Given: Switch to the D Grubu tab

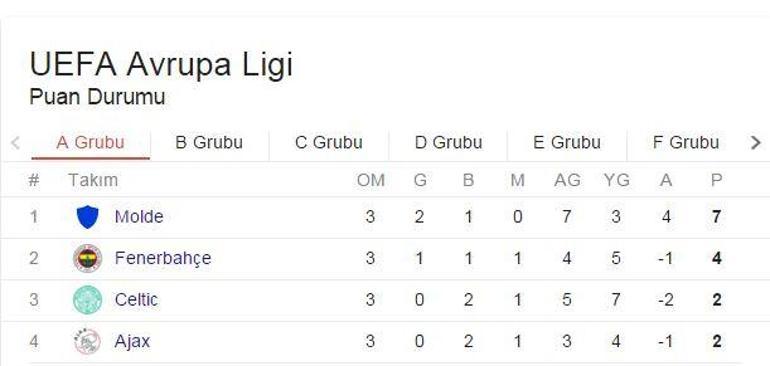Looking at the screenshot, I should (448, 142).
